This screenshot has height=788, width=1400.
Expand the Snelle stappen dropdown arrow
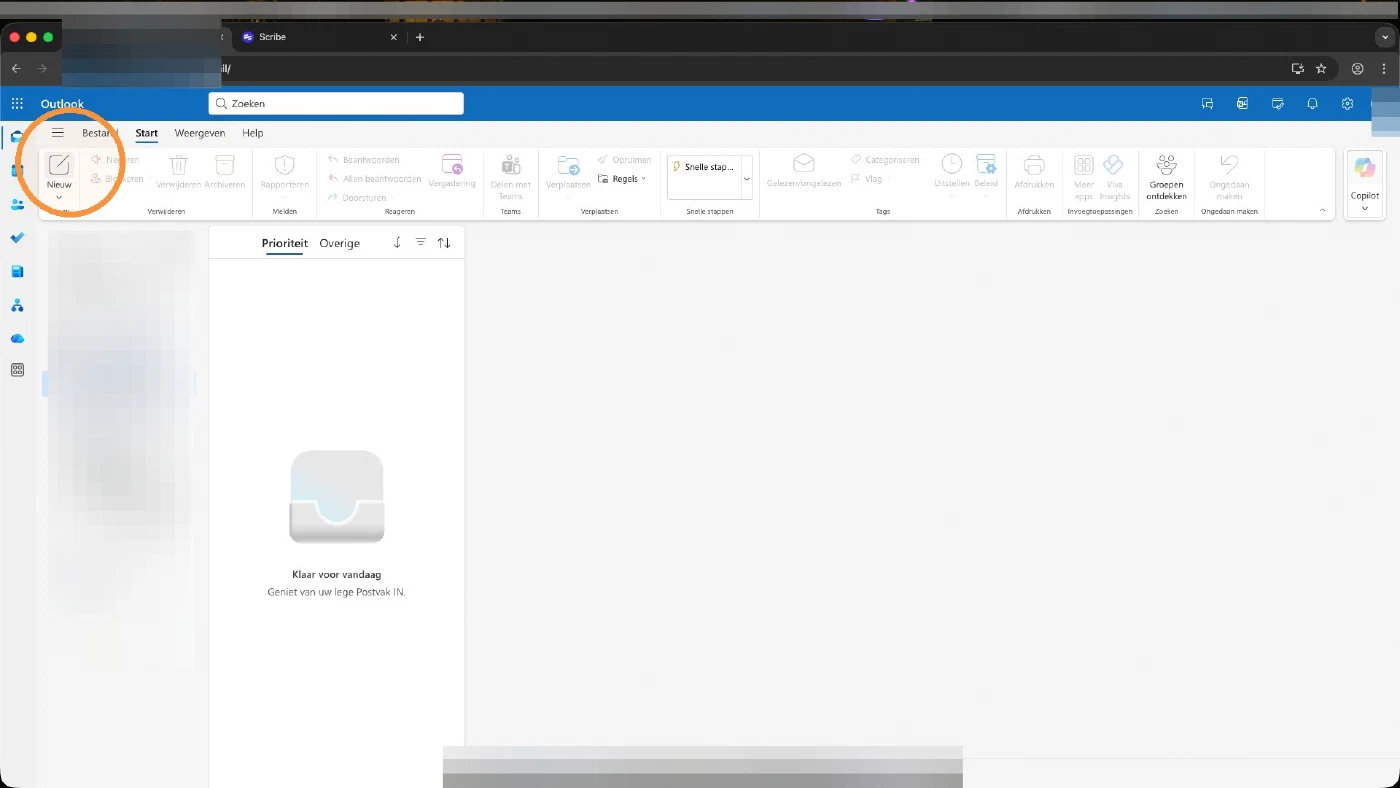[x=746, y=178]
